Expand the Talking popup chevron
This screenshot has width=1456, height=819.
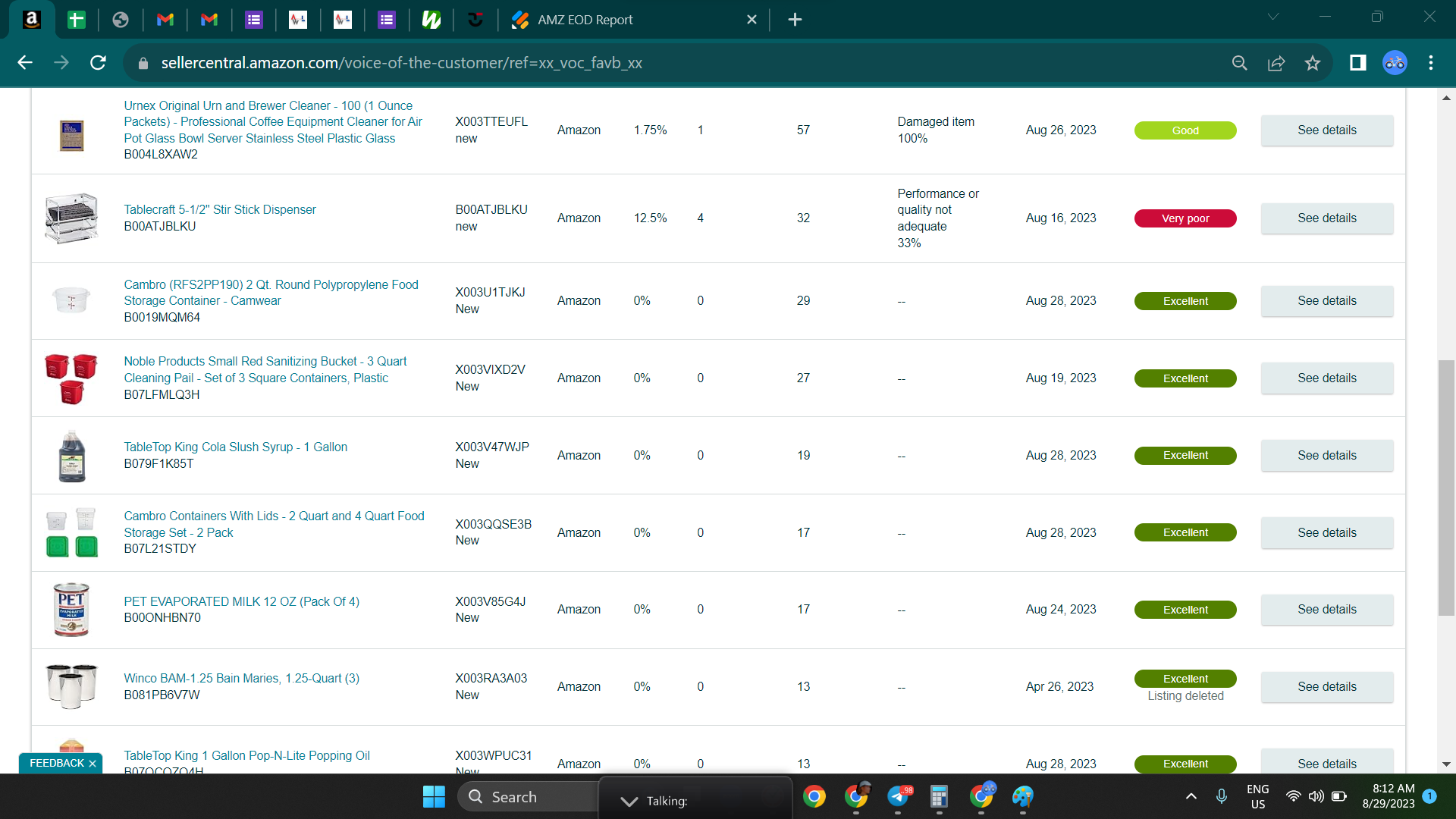pyautogui.click(x=629, y=802)
